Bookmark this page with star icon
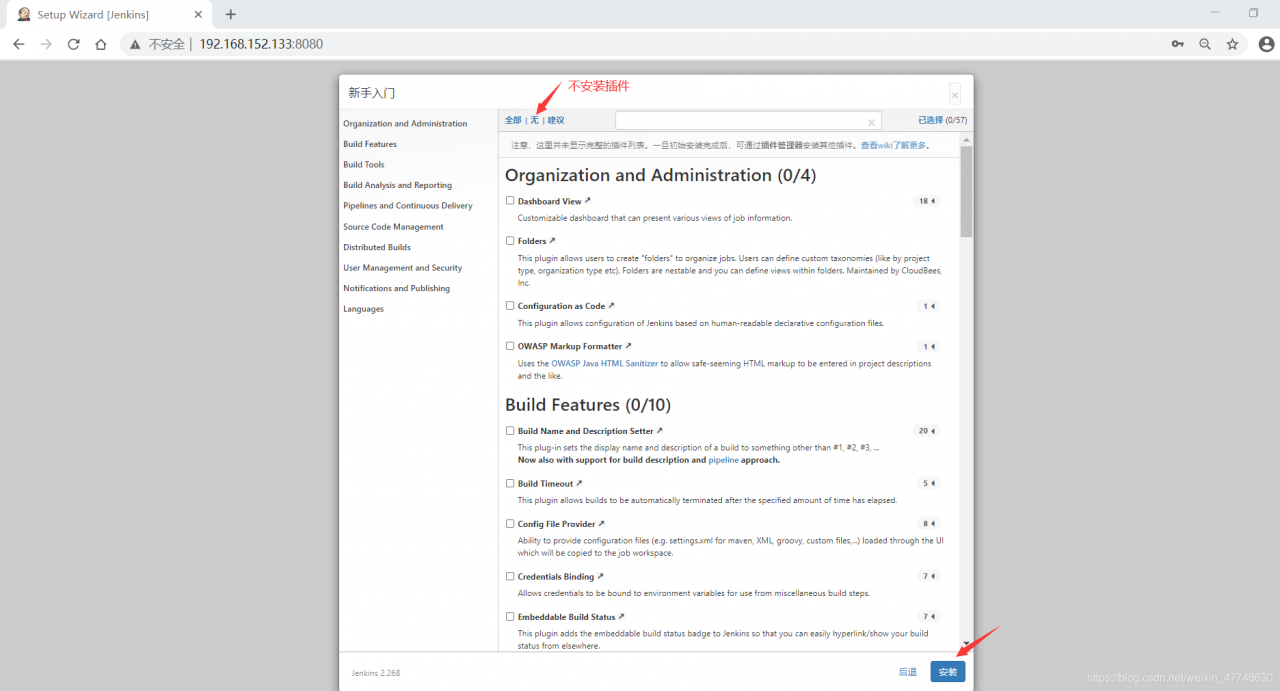This screenshot has height=691, width=1280. pyautogui.click(x=1233, y=44)
